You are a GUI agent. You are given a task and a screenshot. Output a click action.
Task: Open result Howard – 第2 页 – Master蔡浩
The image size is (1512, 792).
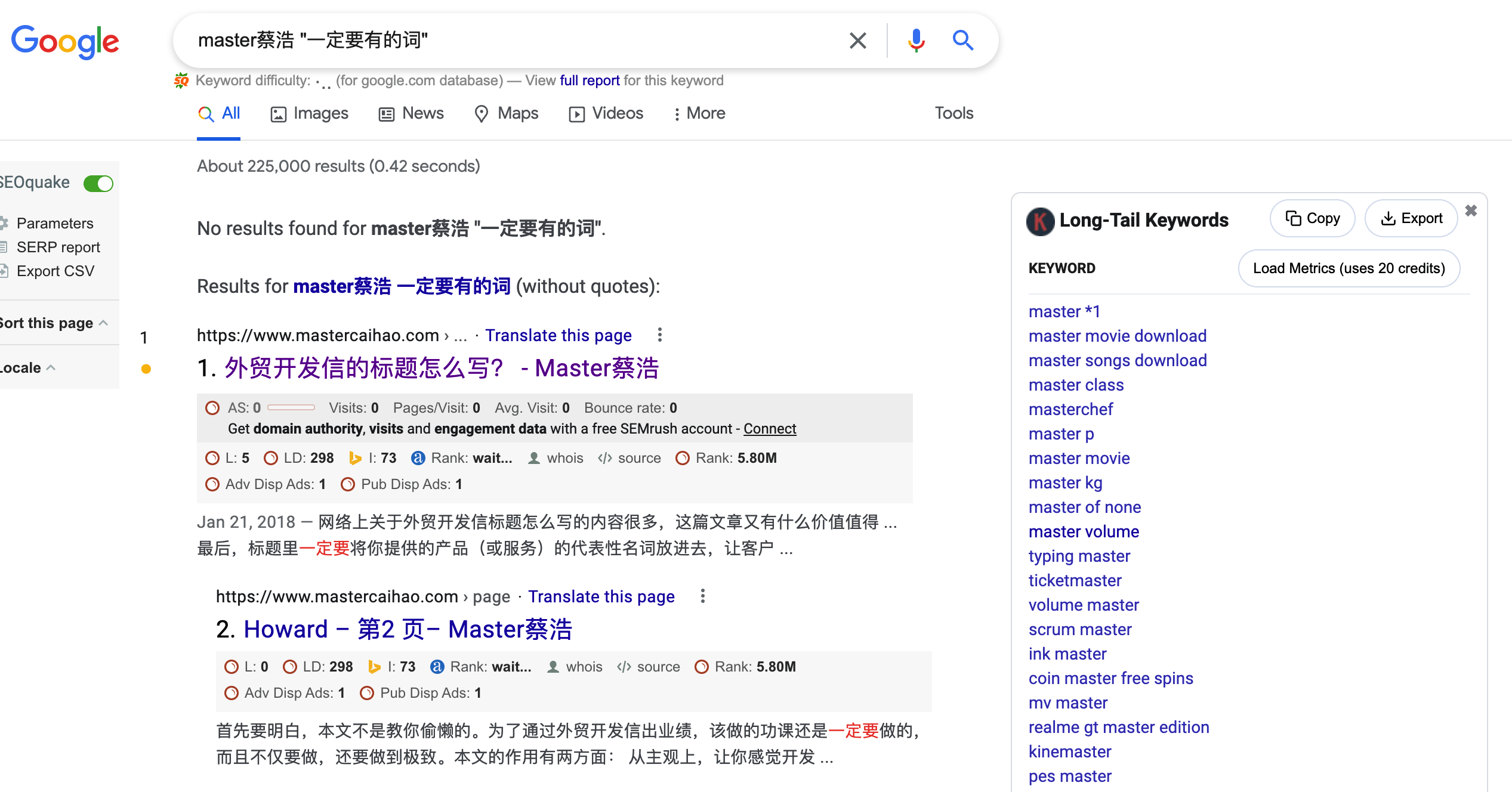pos(408,629)
